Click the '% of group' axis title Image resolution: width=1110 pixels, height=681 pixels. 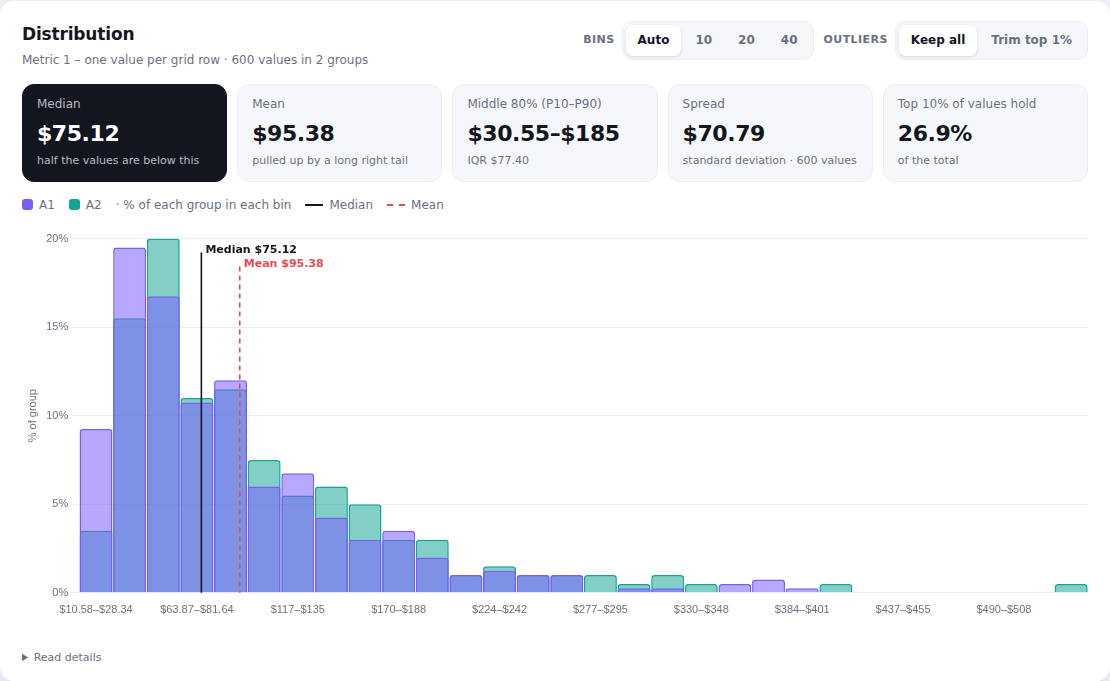coord(32,416)
